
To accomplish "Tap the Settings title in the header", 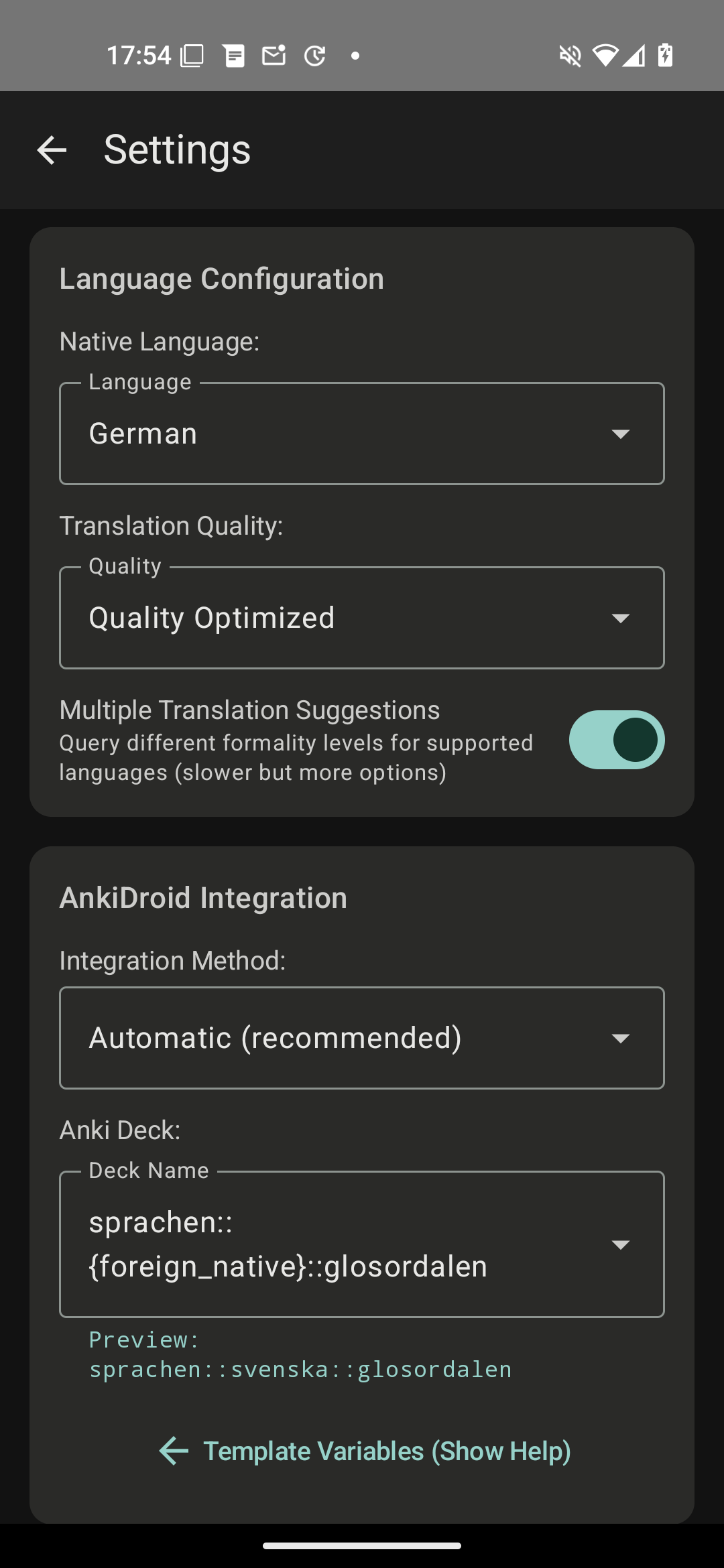I will coord(177,149).
